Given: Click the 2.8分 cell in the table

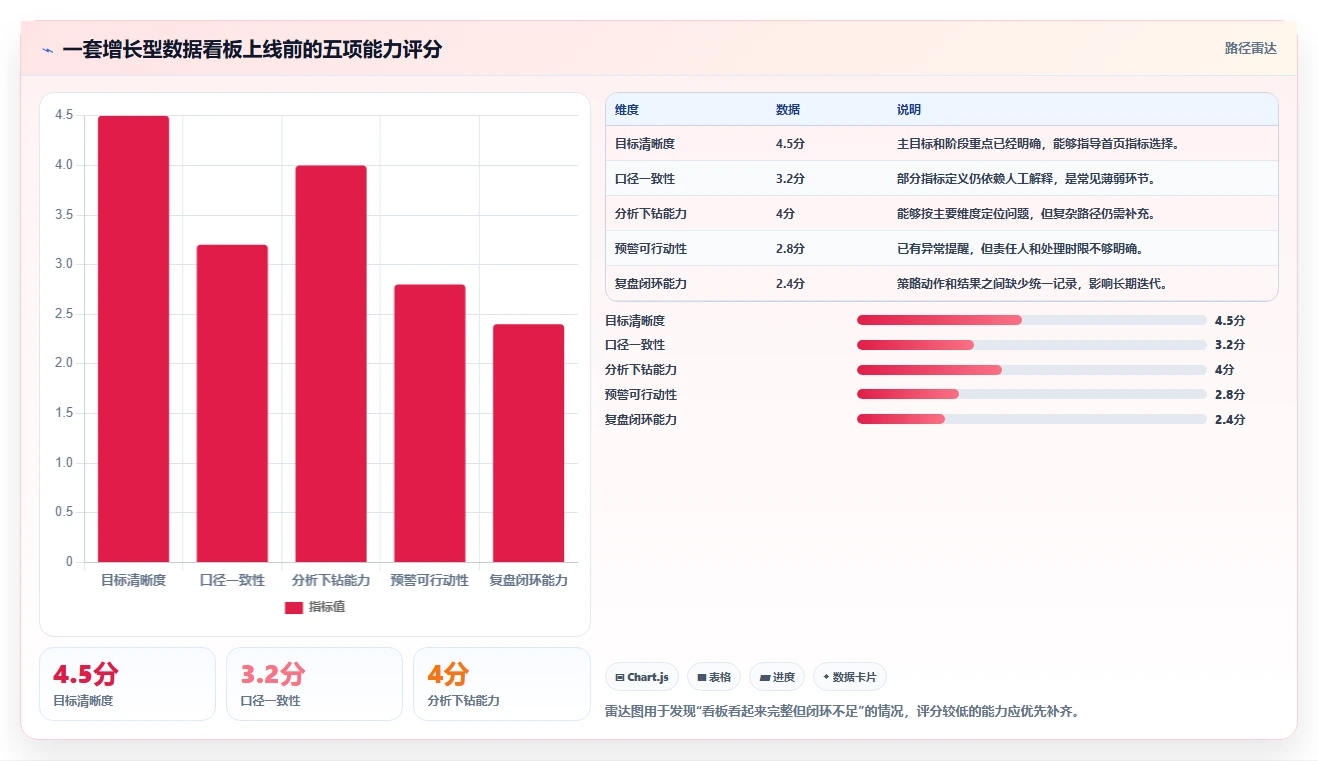Looking at the screenshot, I should [790, 249].
